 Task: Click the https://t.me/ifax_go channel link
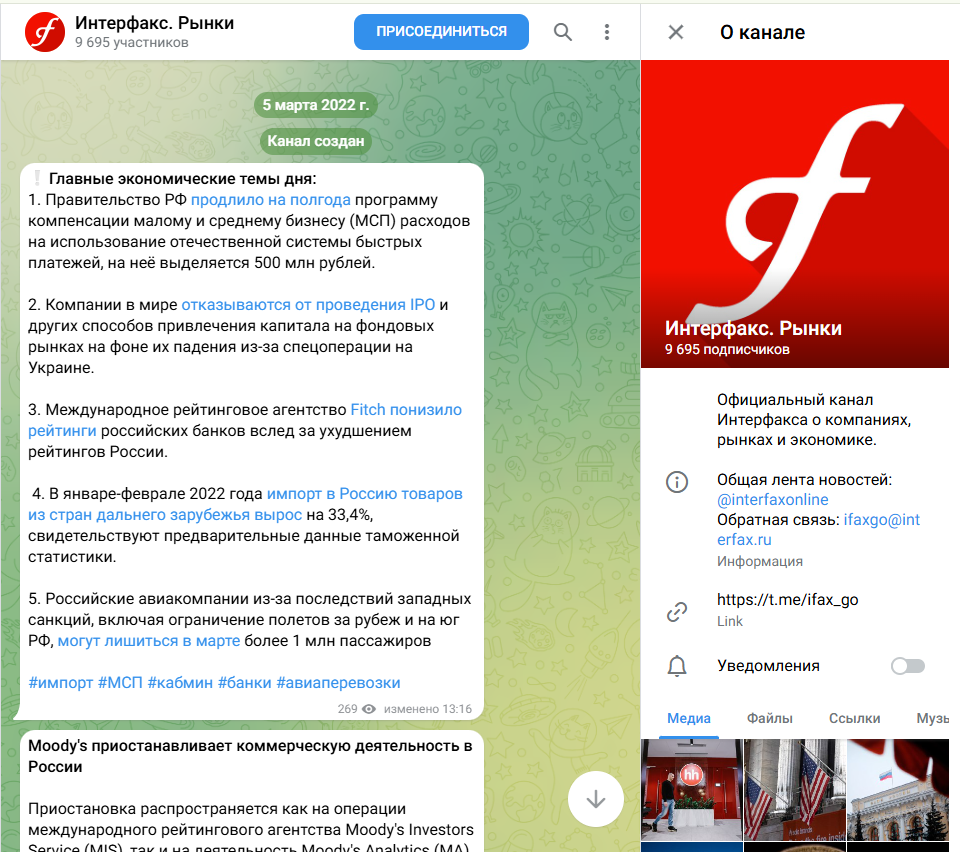coord(787,599)
